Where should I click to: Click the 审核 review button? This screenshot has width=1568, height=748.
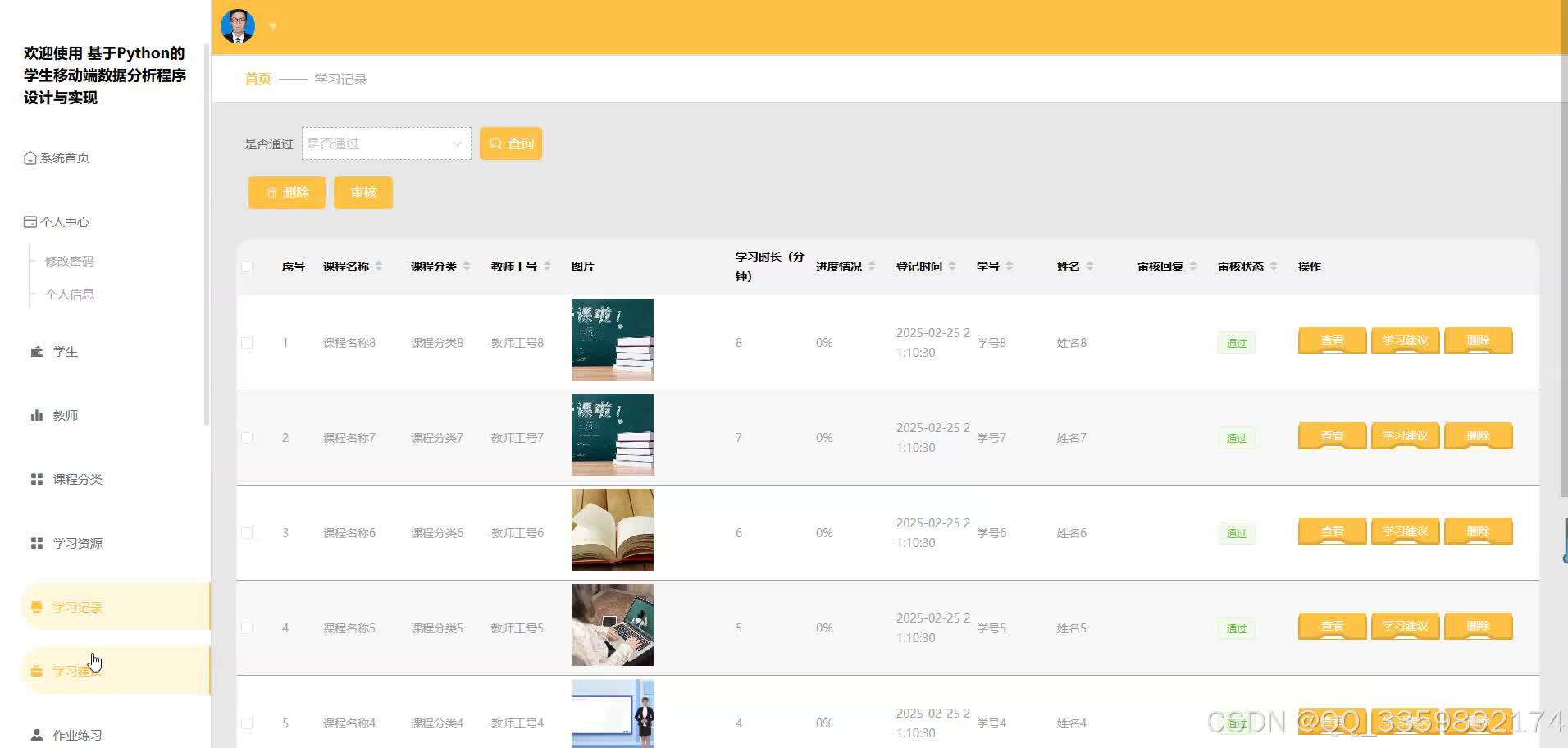(x=363, y=192)
